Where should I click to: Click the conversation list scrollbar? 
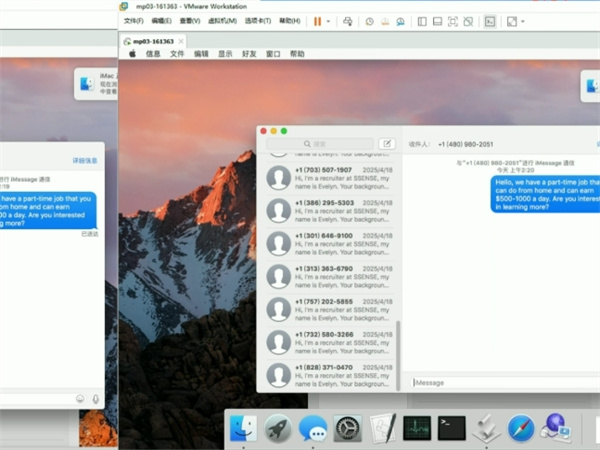[x=399, y=350]
